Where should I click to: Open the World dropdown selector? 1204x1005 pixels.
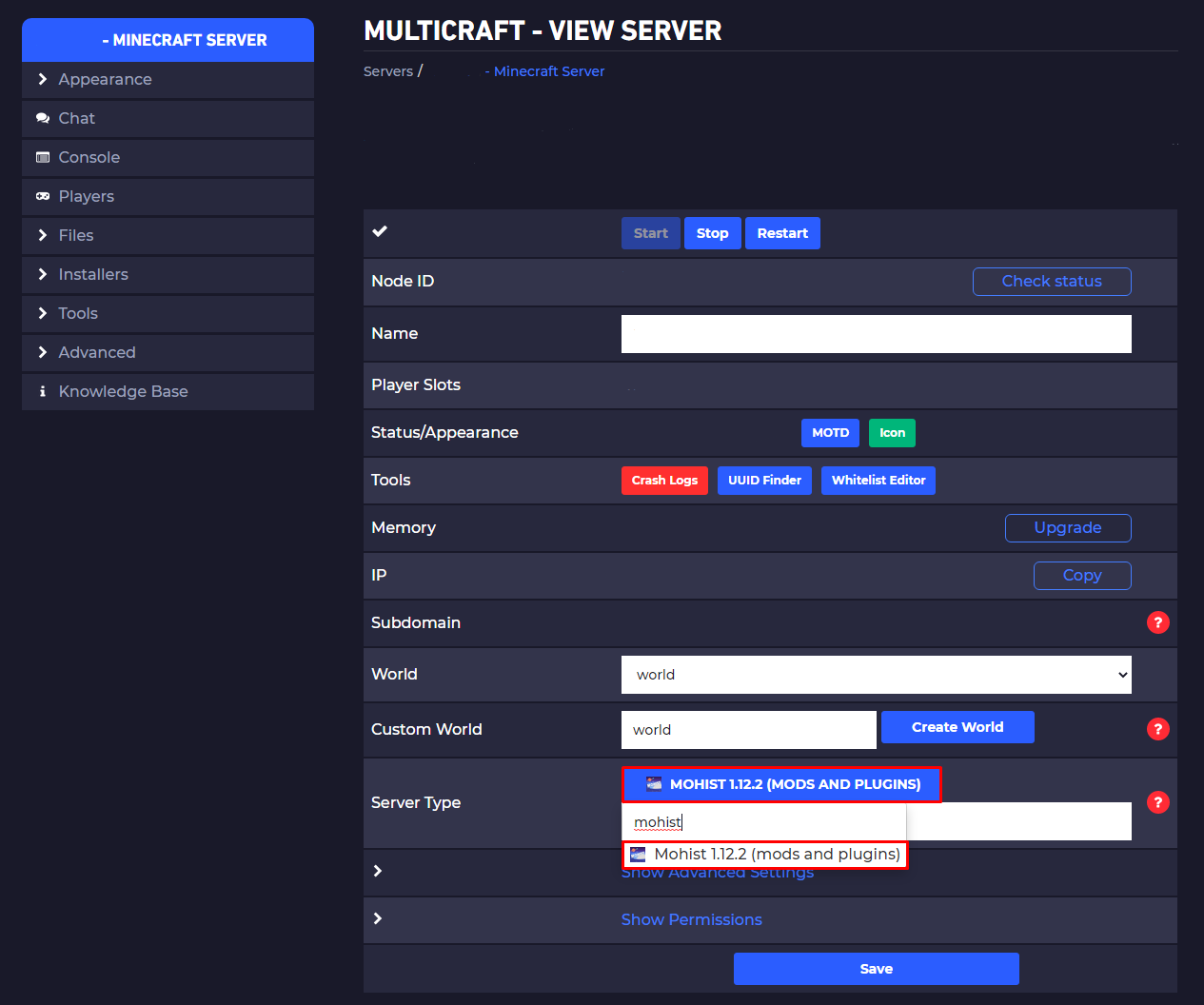(876, 675)
